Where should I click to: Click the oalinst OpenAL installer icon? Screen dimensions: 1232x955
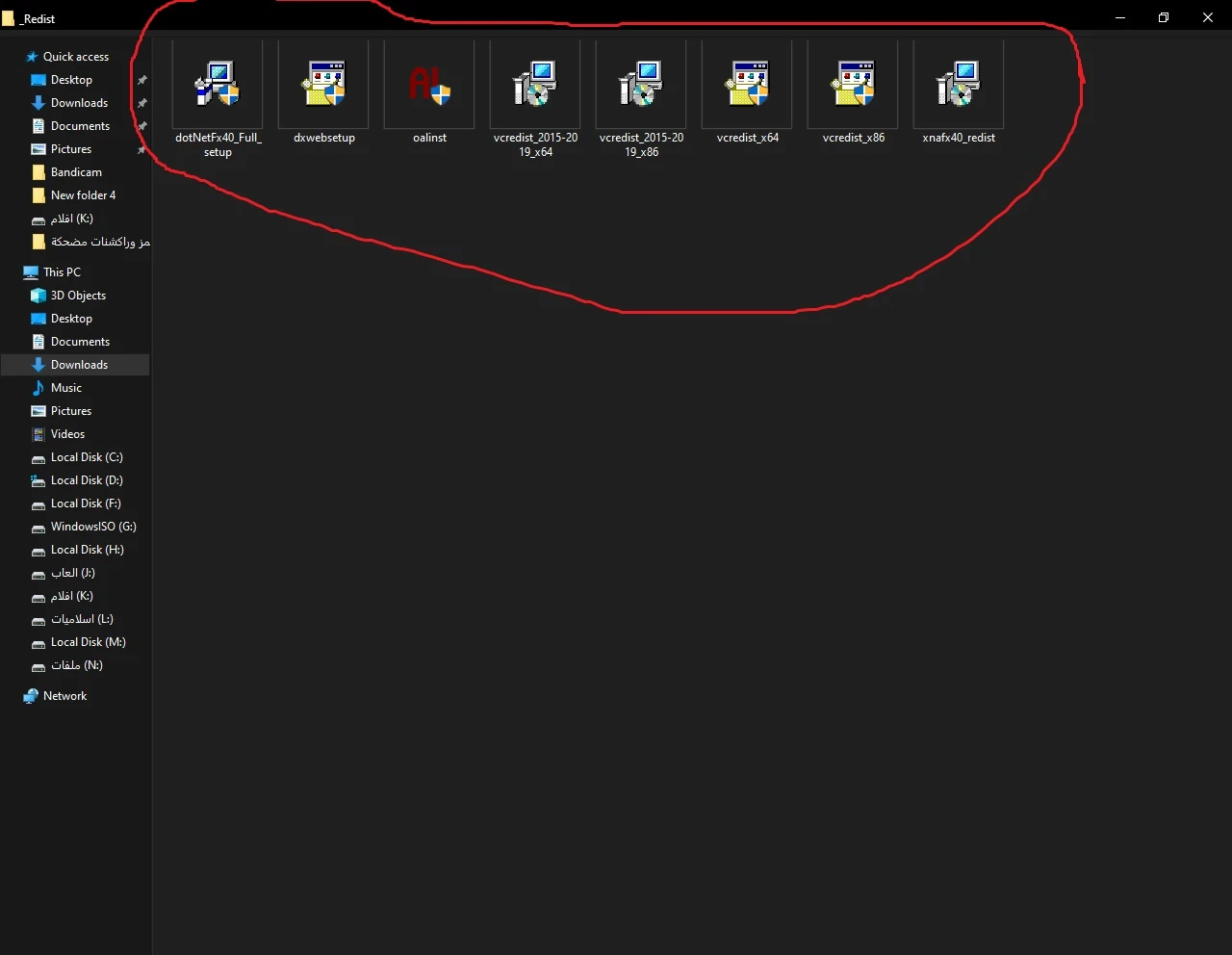click(429, 85)
